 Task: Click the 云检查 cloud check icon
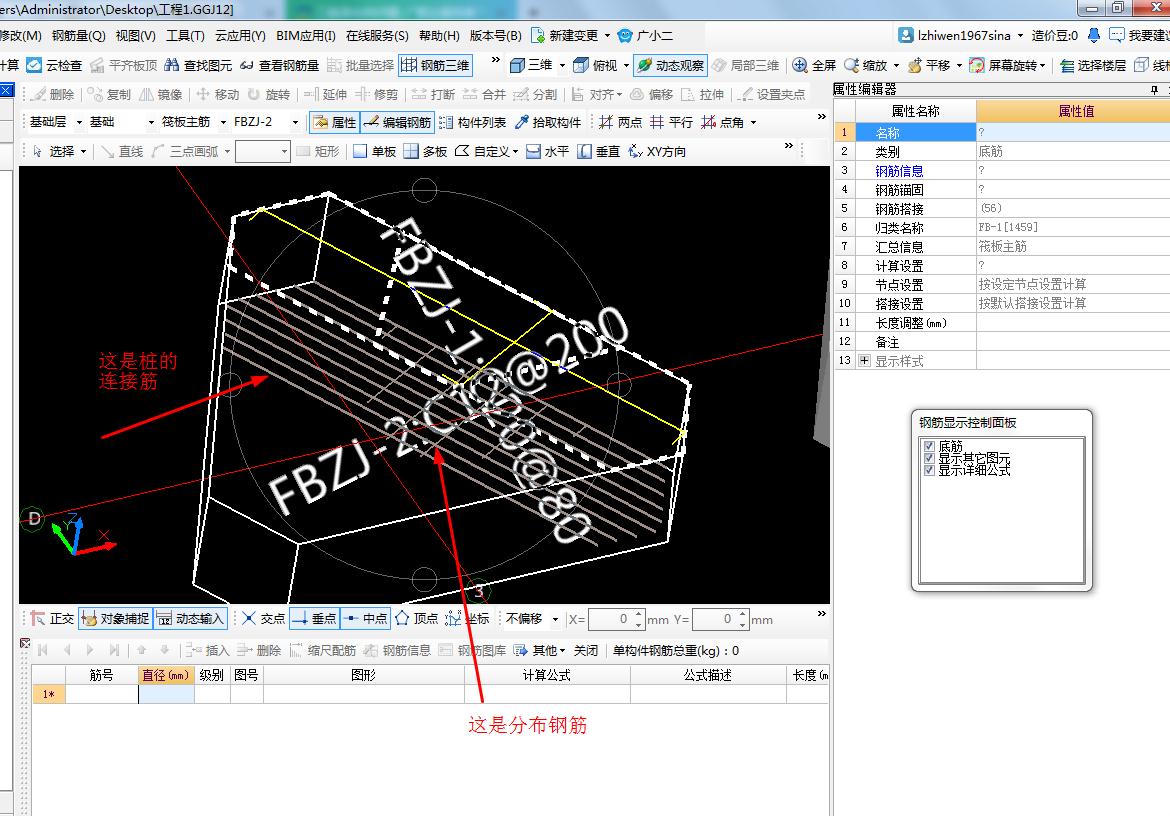pyautogui.click(x=34, y=65)
